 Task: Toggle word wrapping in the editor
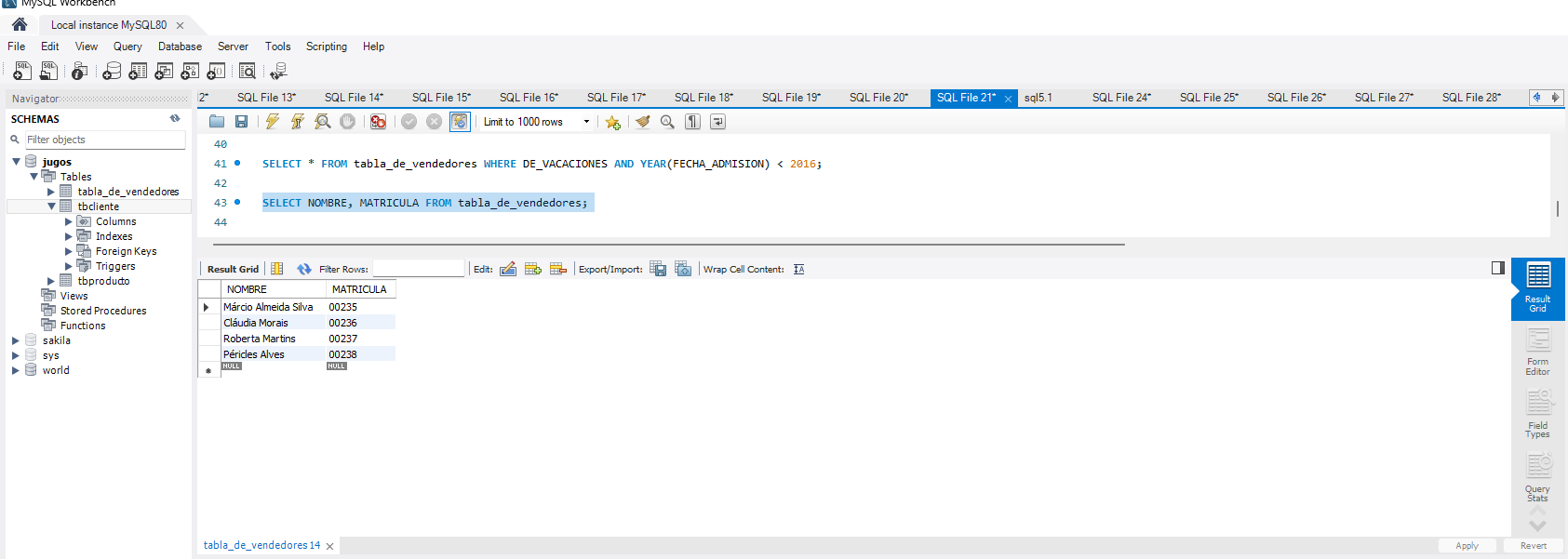(x=717, y=121)
